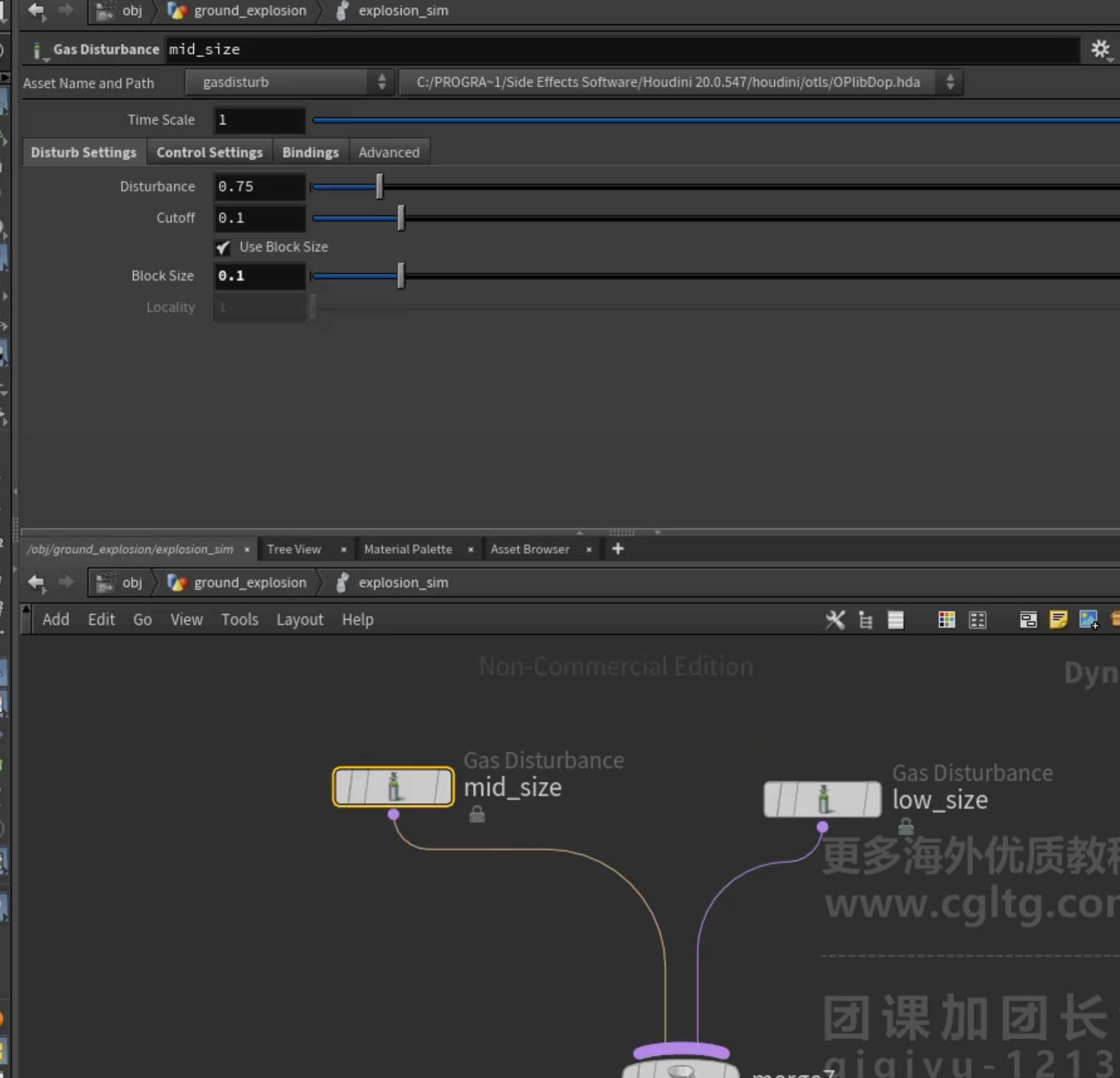1120x1078 pixels.
Task: Open the node color palette icon
Action: [946, 620]
